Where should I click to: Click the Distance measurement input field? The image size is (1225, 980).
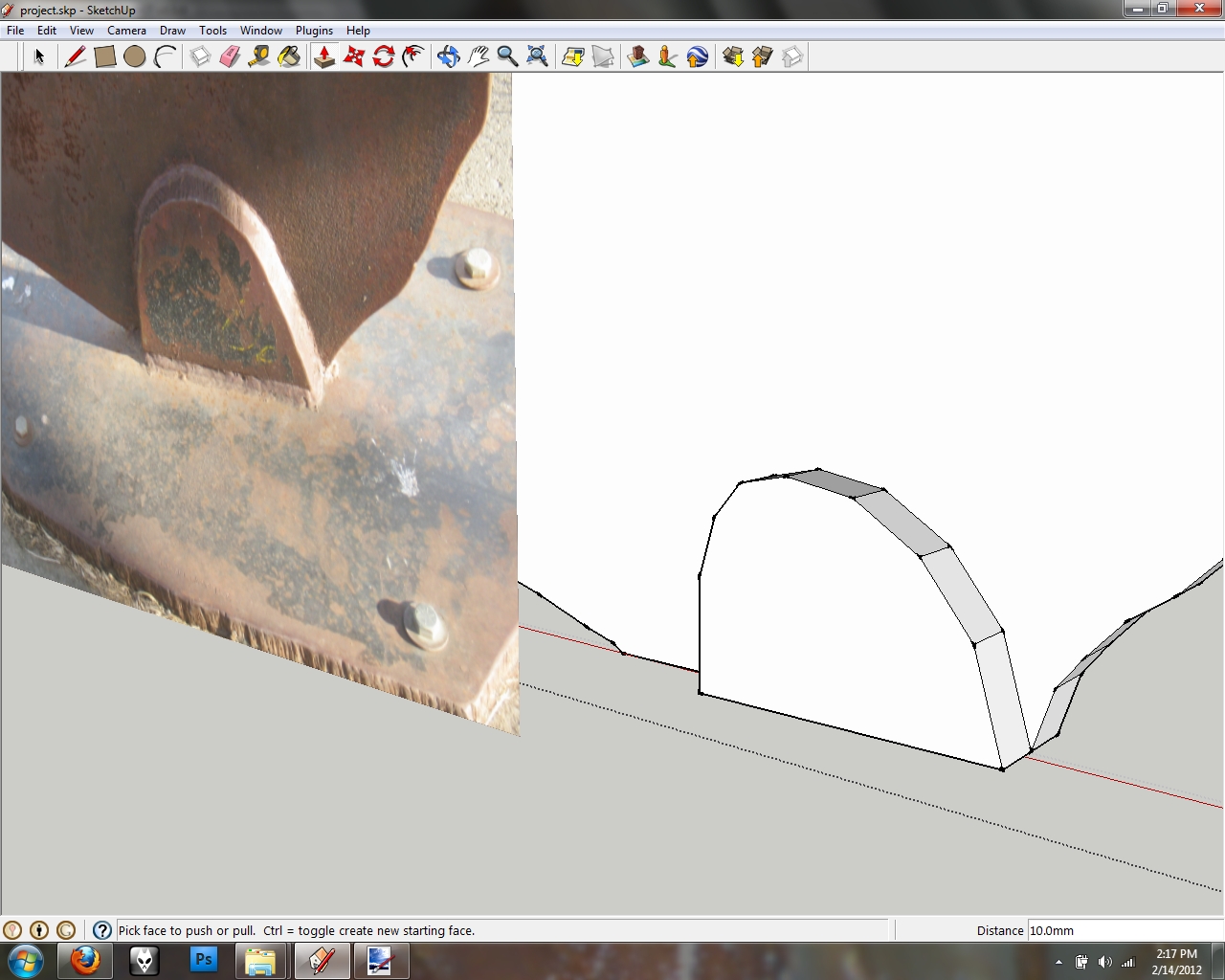(x=1125, y=930)
